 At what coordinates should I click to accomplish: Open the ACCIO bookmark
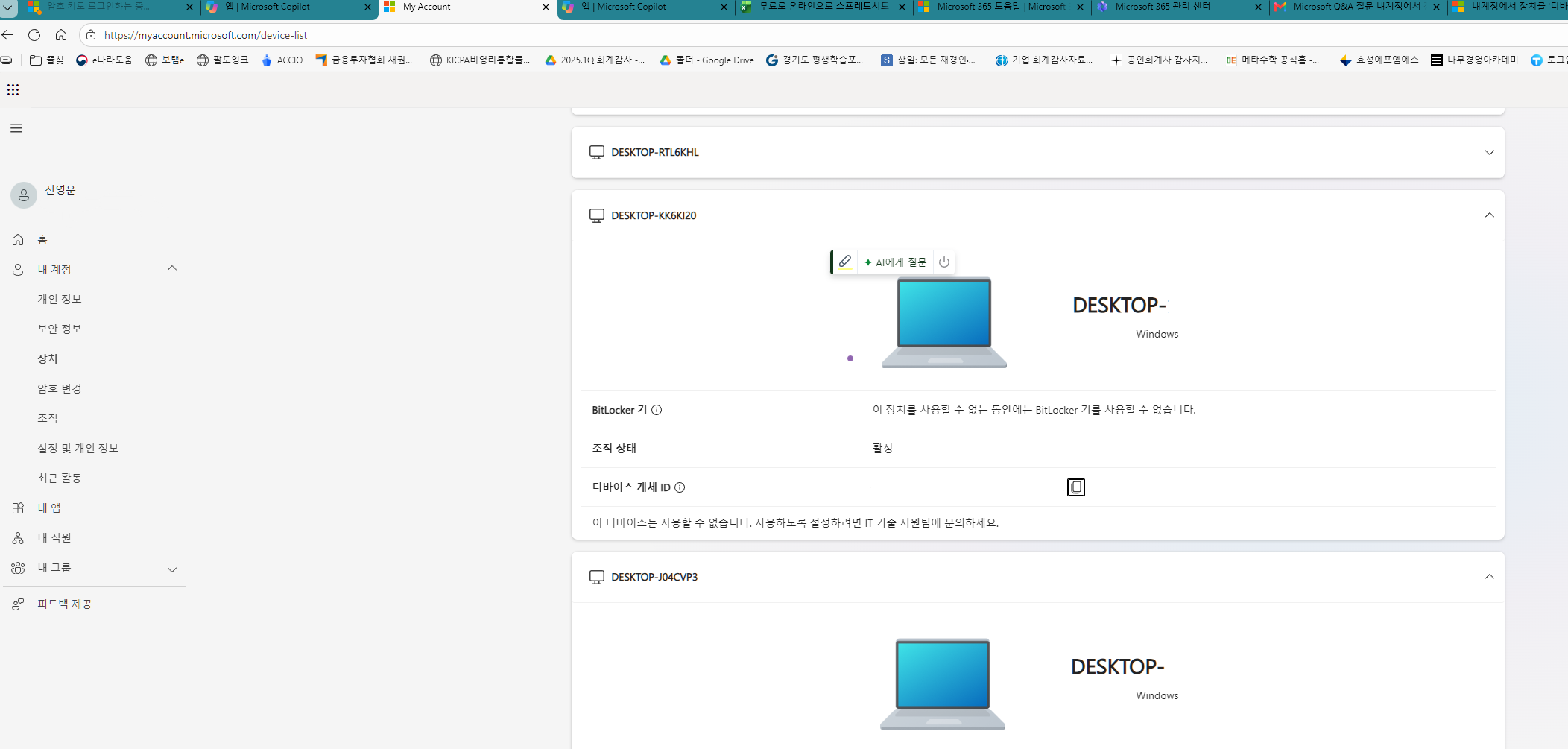(x=282, y=60)
